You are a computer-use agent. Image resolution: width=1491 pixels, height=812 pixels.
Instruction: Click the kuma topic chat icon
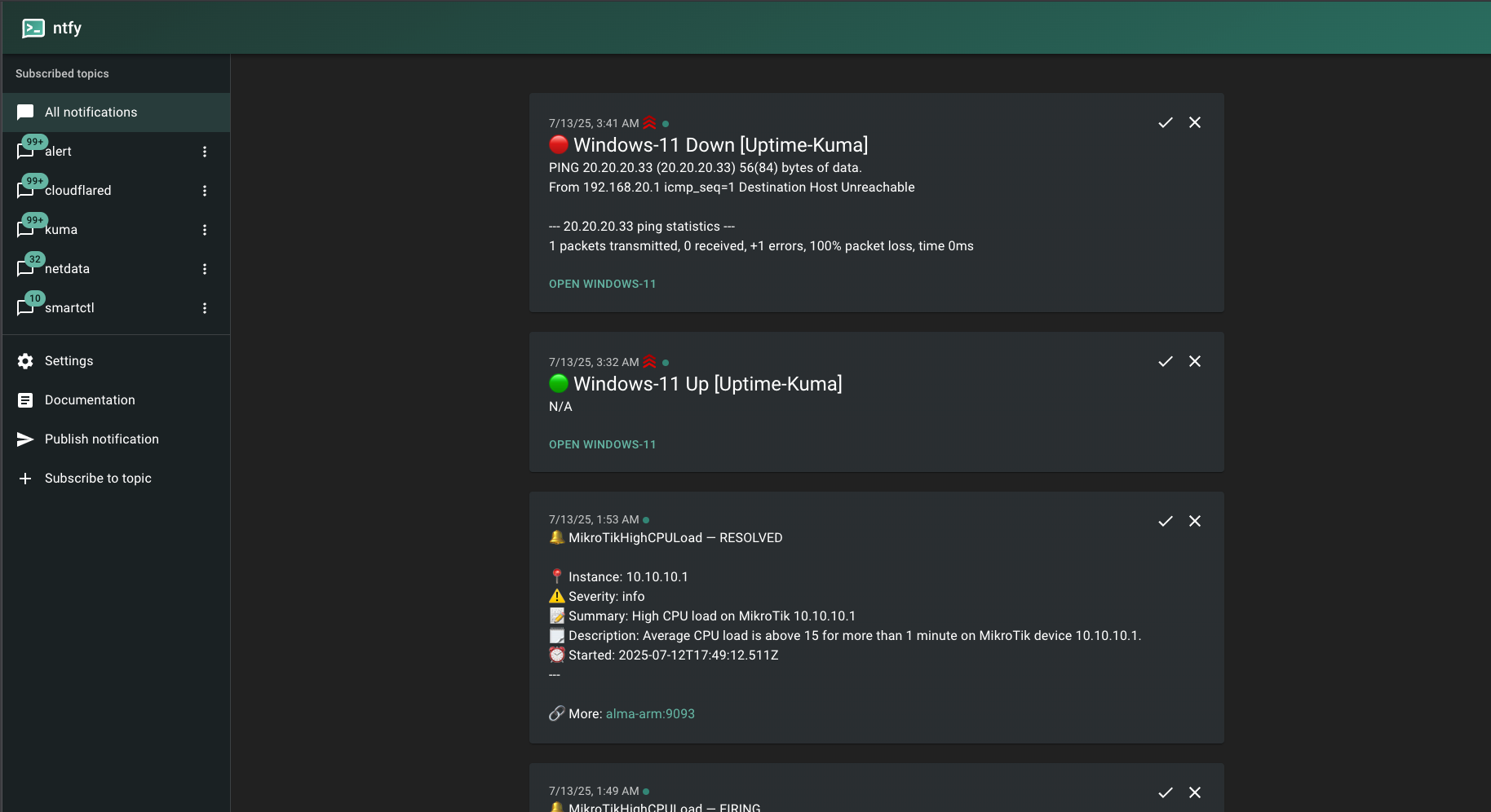point(25,230)
